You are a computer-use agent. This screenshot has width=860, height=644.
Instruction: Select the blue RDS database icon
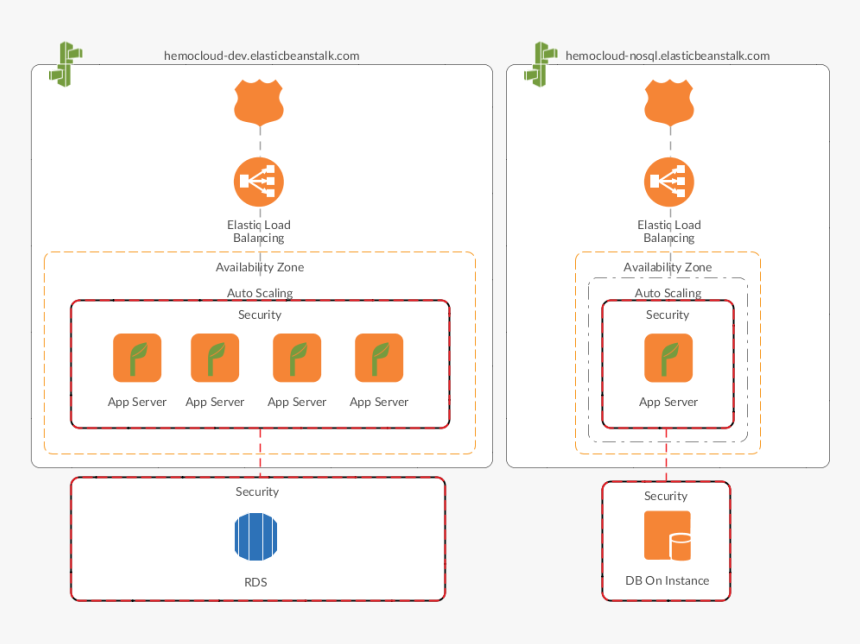click(x=257, y=536)
